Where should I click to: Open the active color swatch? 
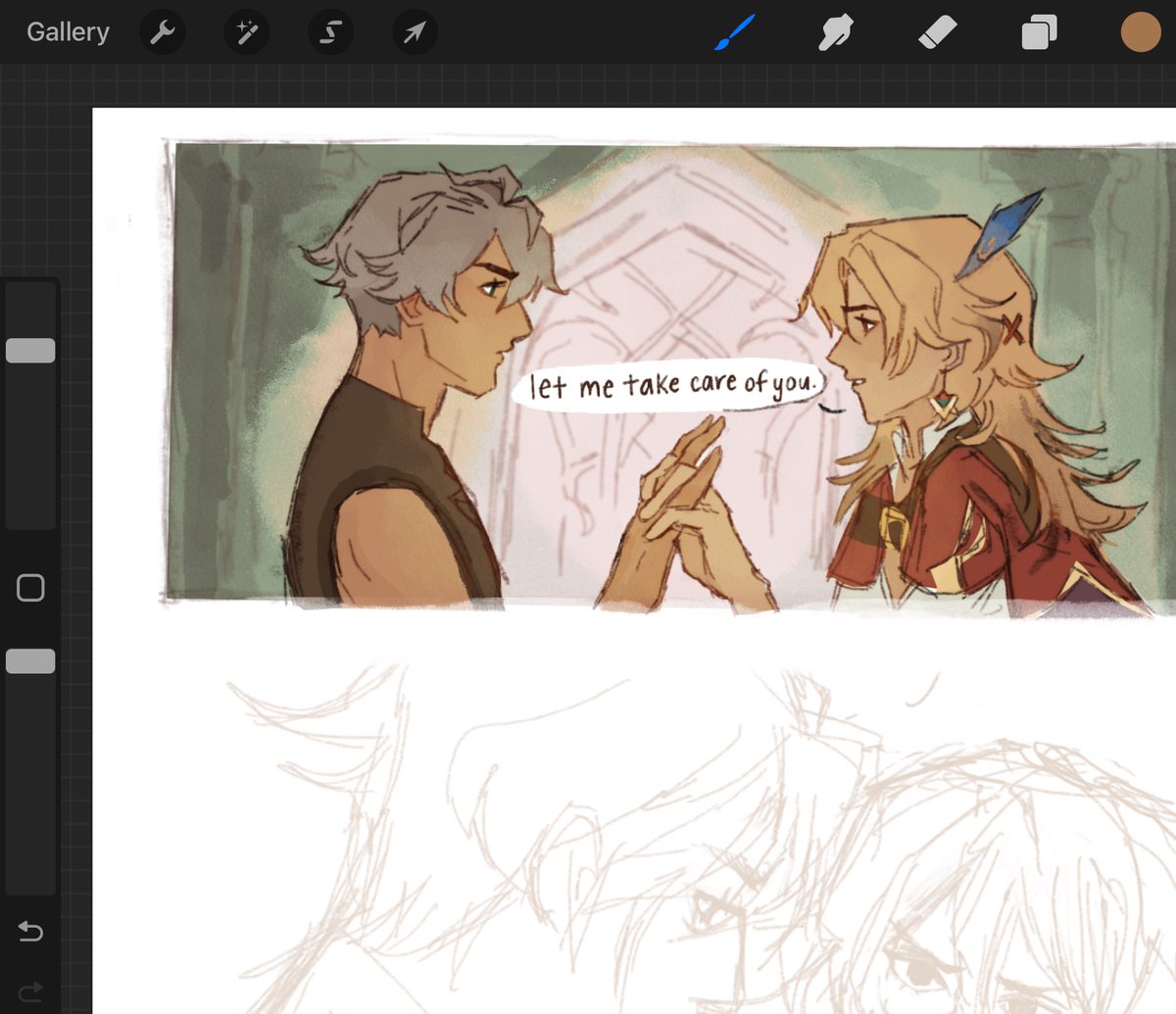(x=1141, y=32)
